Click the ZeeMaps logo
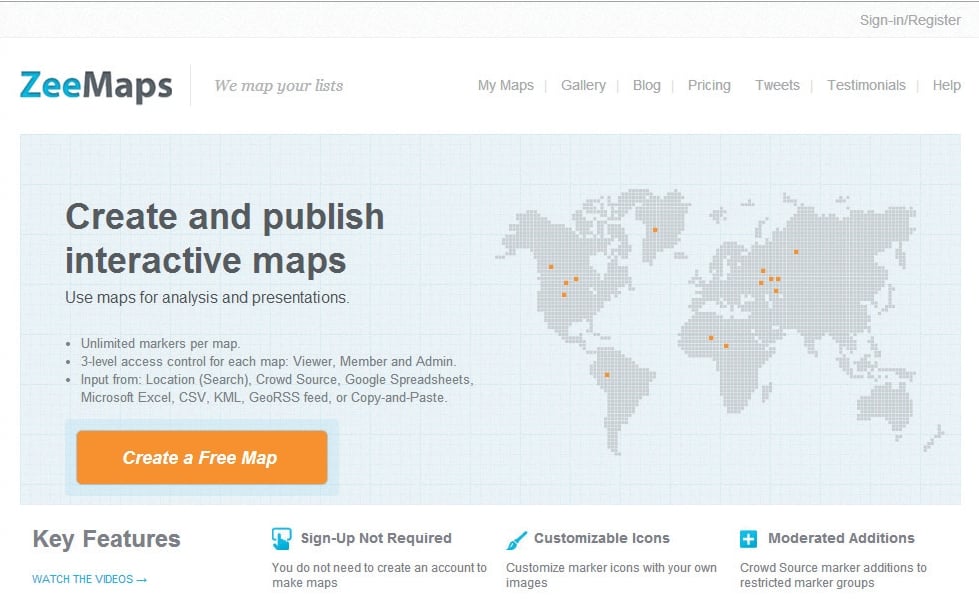Image resolution: width=979 pixels, height=612 pixels. click(x=96, y=86)
